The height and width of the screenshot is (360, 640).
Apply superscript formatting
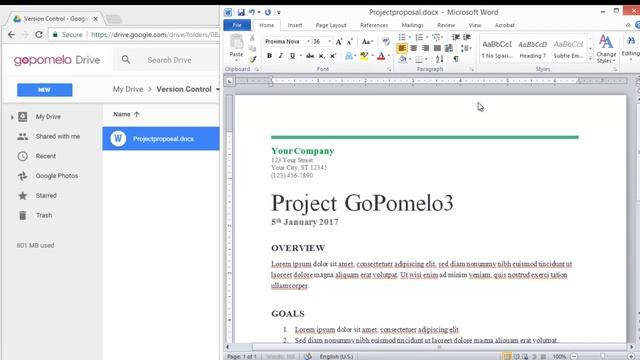tap(333, 56)
